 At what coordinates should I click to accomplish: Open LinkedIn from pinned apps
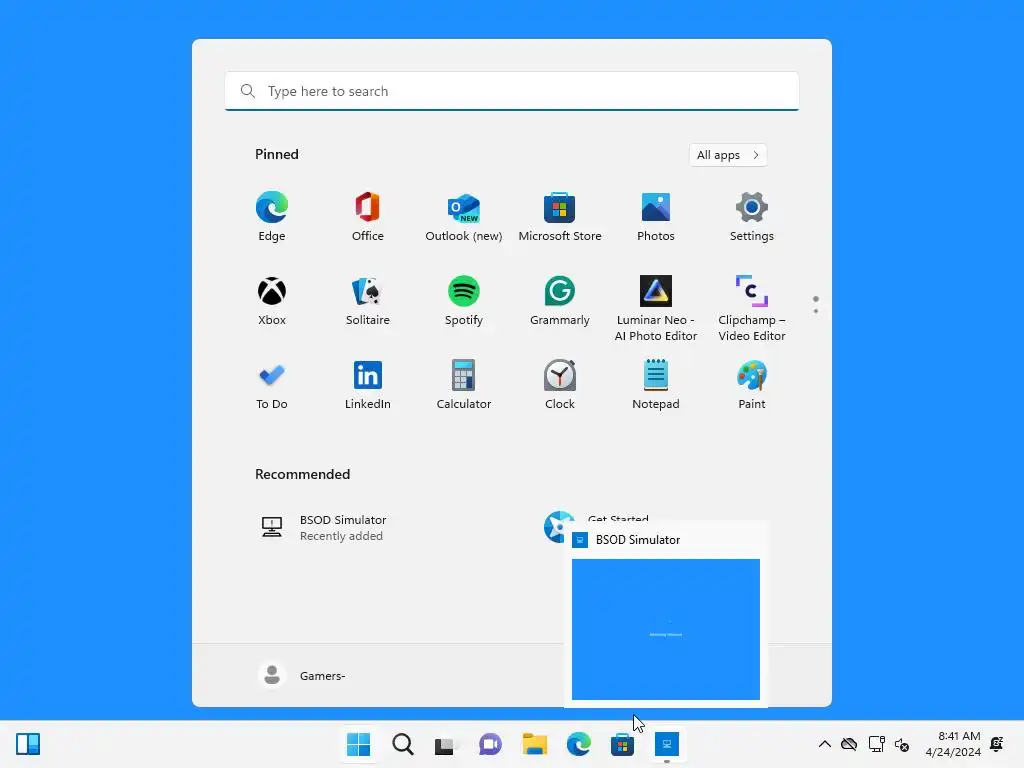(368, 385)
